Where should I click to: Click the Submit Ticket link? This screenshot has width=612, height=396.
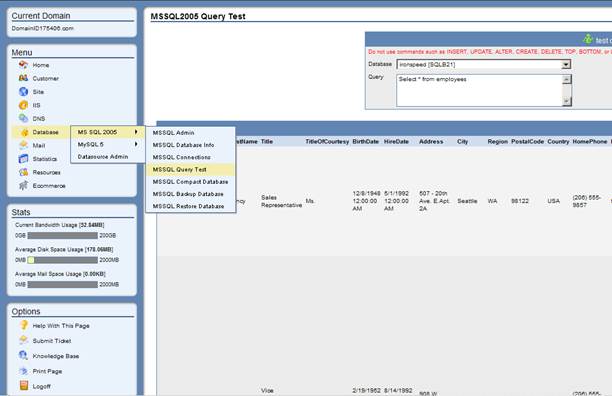[x=52, y=341]
